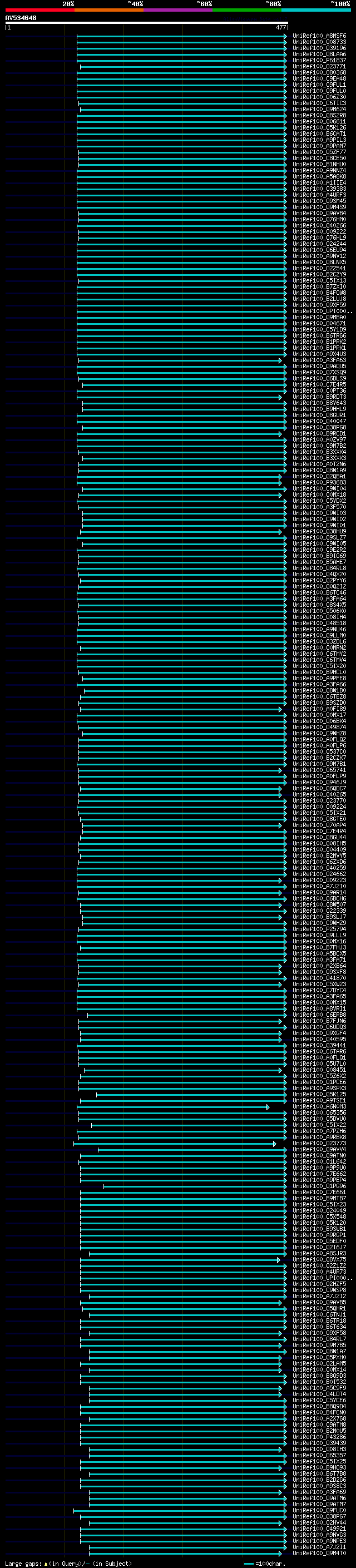Open the UniRef100_B2MVY5 hit
356x1568 pixels.
319,856
